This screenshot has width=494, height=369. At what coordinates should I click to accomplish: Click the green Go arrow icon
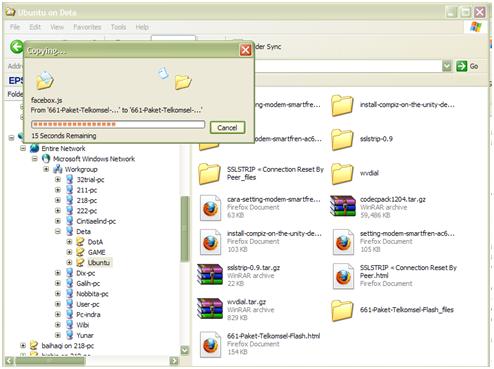(461, 66)
